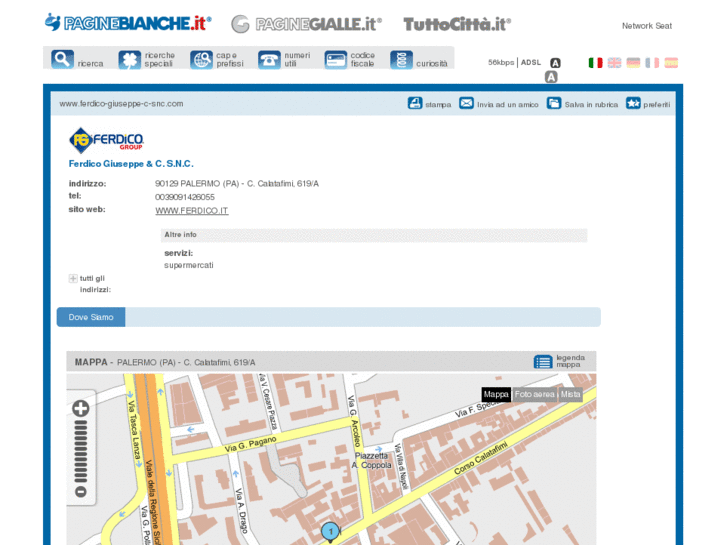The image size is (727, 545).
Task: Open Ferdico Giuseppe & C. S.N.C. title
Action: point(131,164)
